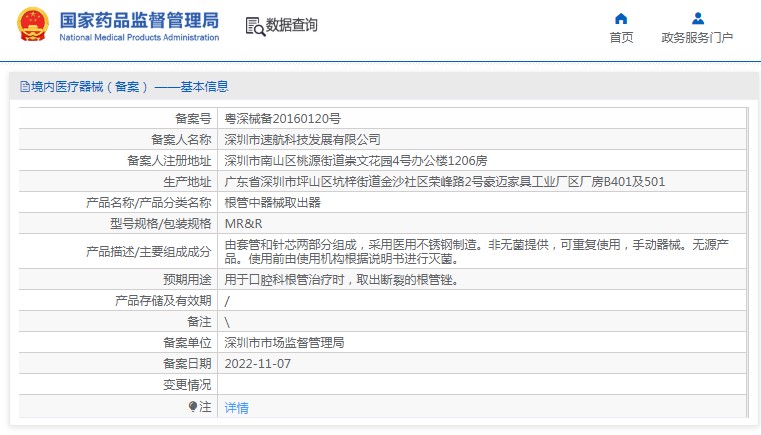Select the production address starting 广东省深圳市坪山区
761x435 pixels.
click(x=444, y=182)
